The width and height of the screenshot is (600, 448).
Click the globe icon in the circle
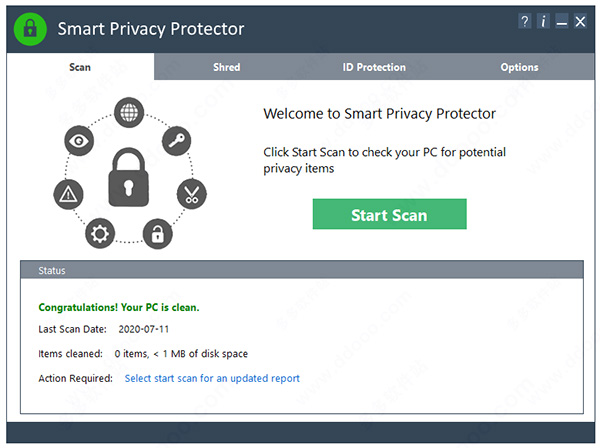pos(128,112)
